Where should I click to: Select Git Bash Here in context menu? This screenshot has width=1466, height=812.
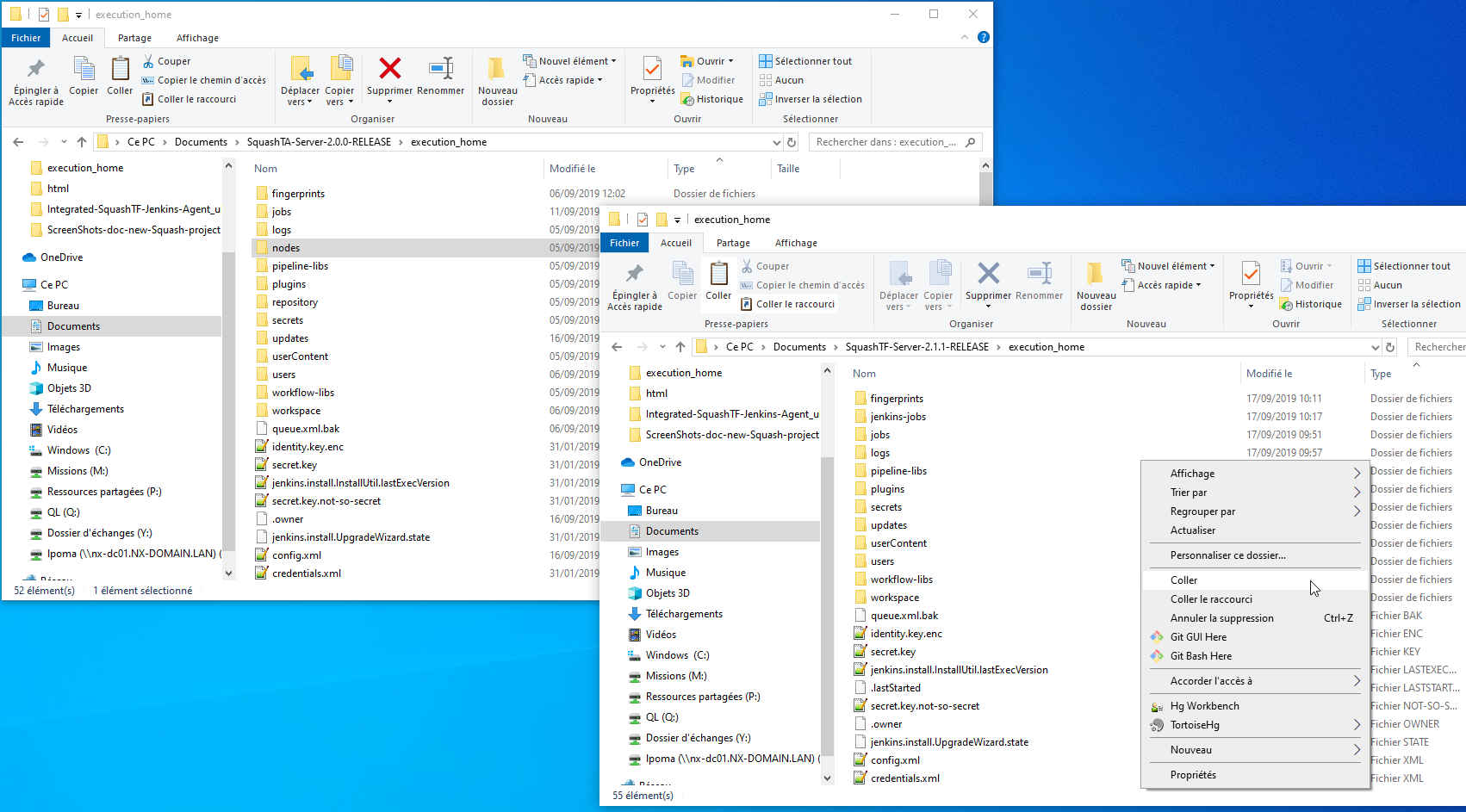point(1255,656)
